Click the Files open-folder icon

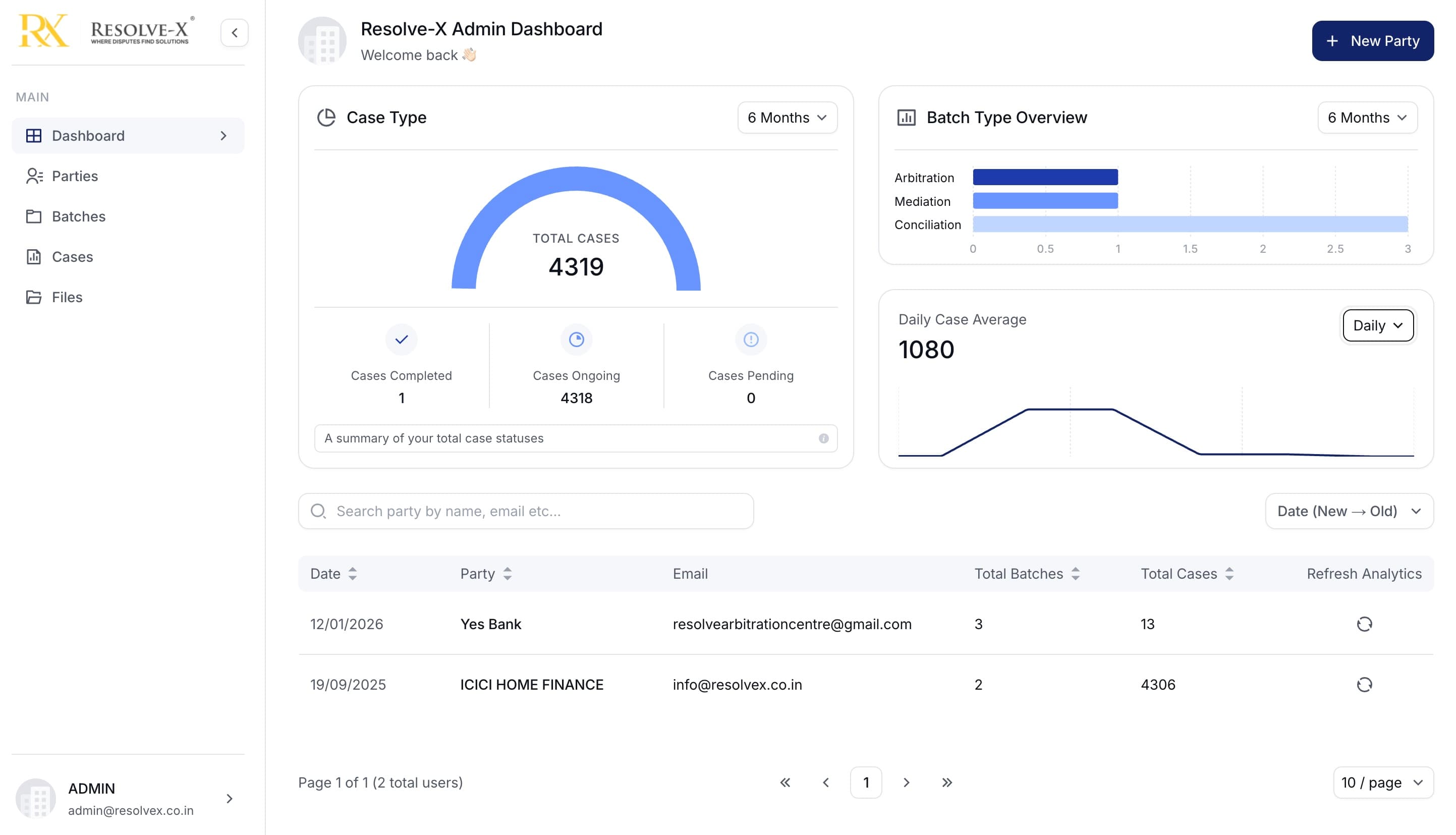pyautogui.click(x=34, y=297)
